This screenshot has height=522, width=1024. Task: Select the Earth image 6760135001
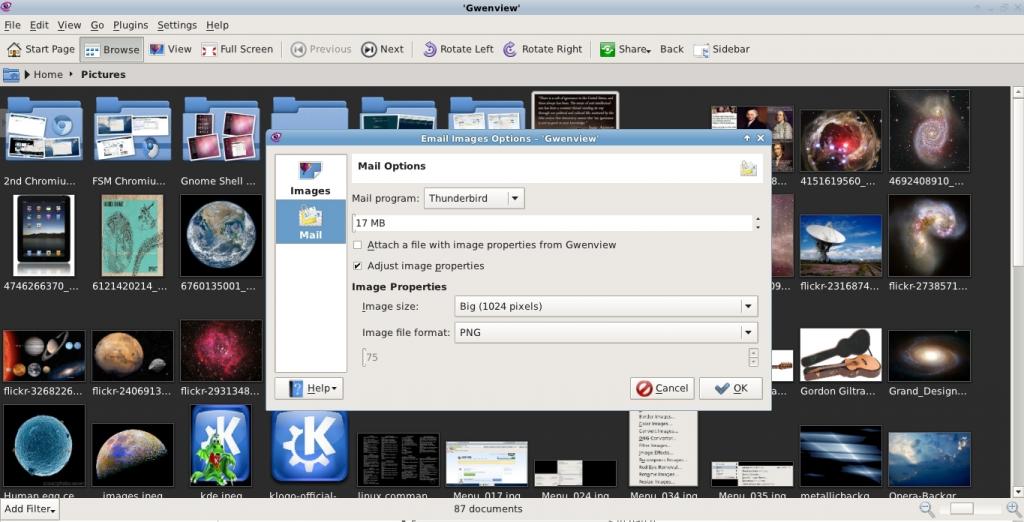click(x=221, y=235)
